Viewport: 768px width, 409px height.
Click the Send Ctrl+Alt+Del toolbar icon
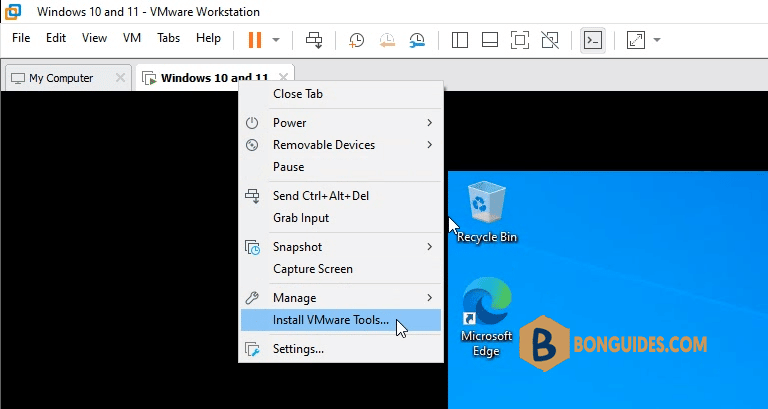[x=314, y=40]
